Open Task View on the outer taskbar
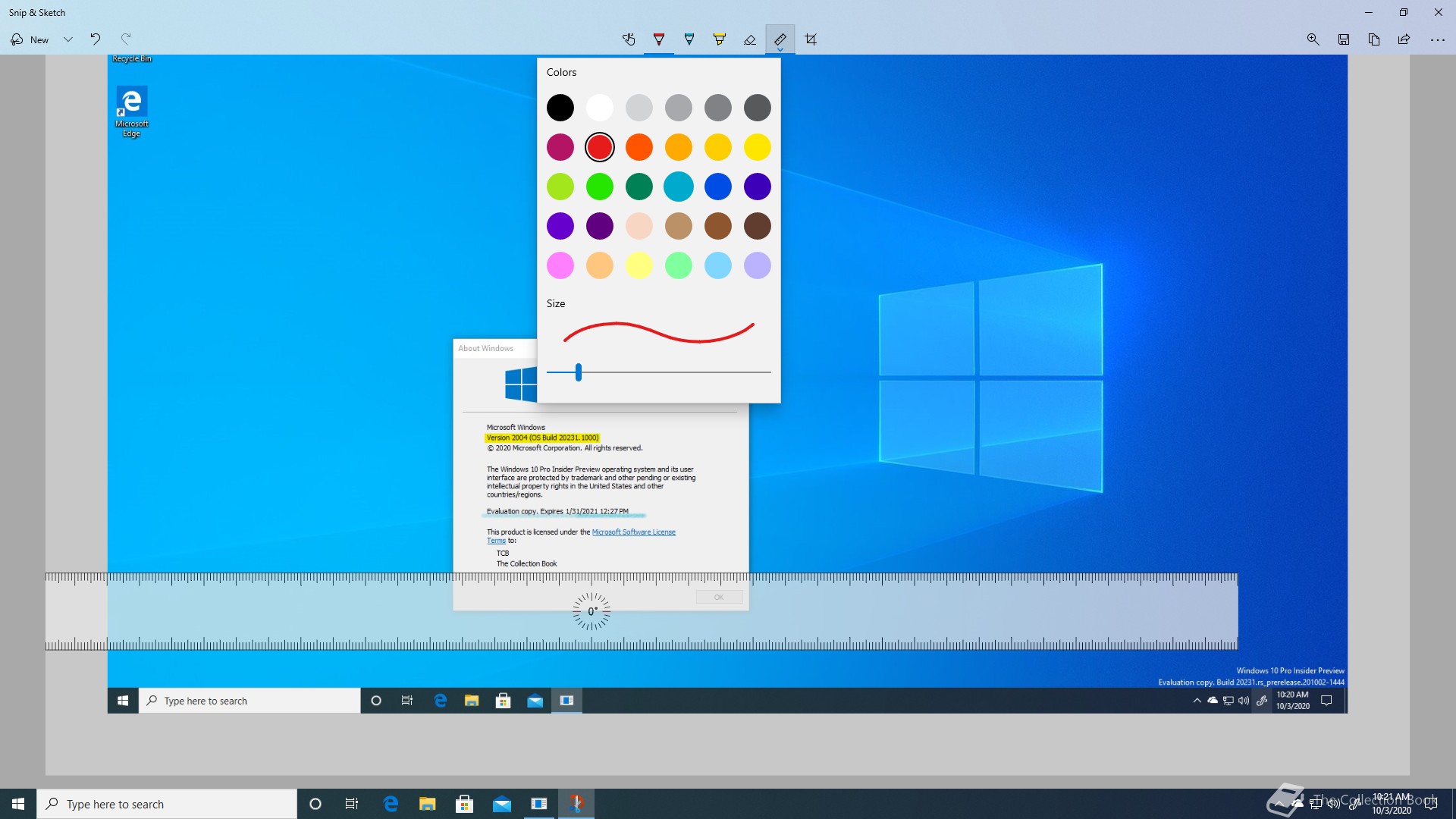 [352, 804]
